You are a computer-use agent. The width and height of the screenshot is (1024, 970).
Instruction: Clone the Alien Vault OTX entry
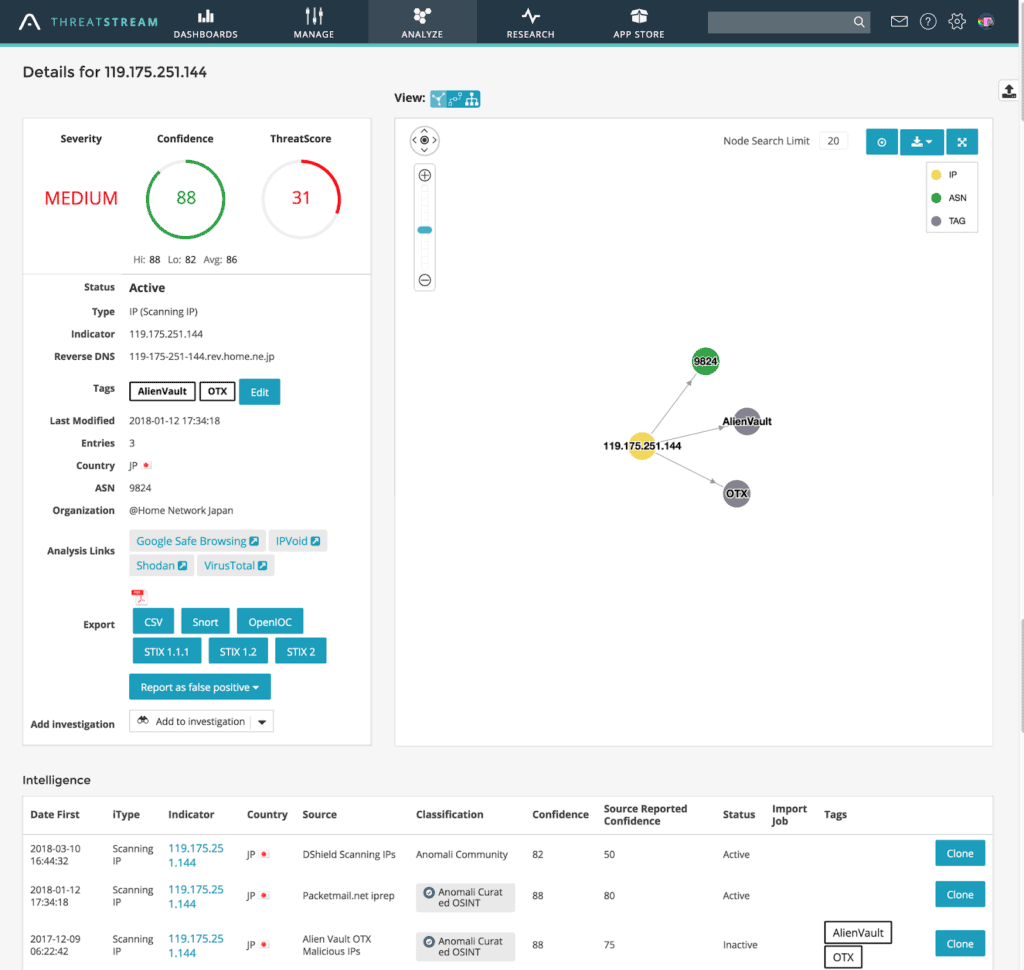(x=960, y=944)
